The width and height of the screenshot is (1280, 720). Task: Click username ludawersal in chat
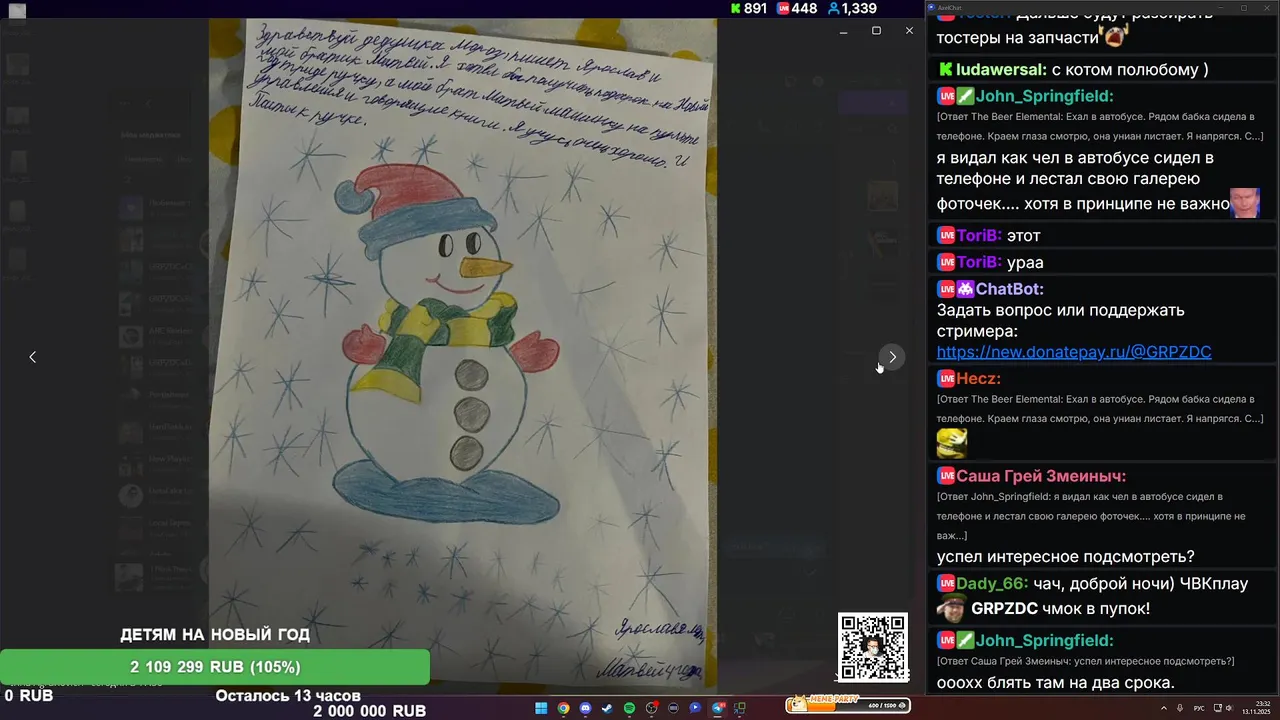(1001, 70)
